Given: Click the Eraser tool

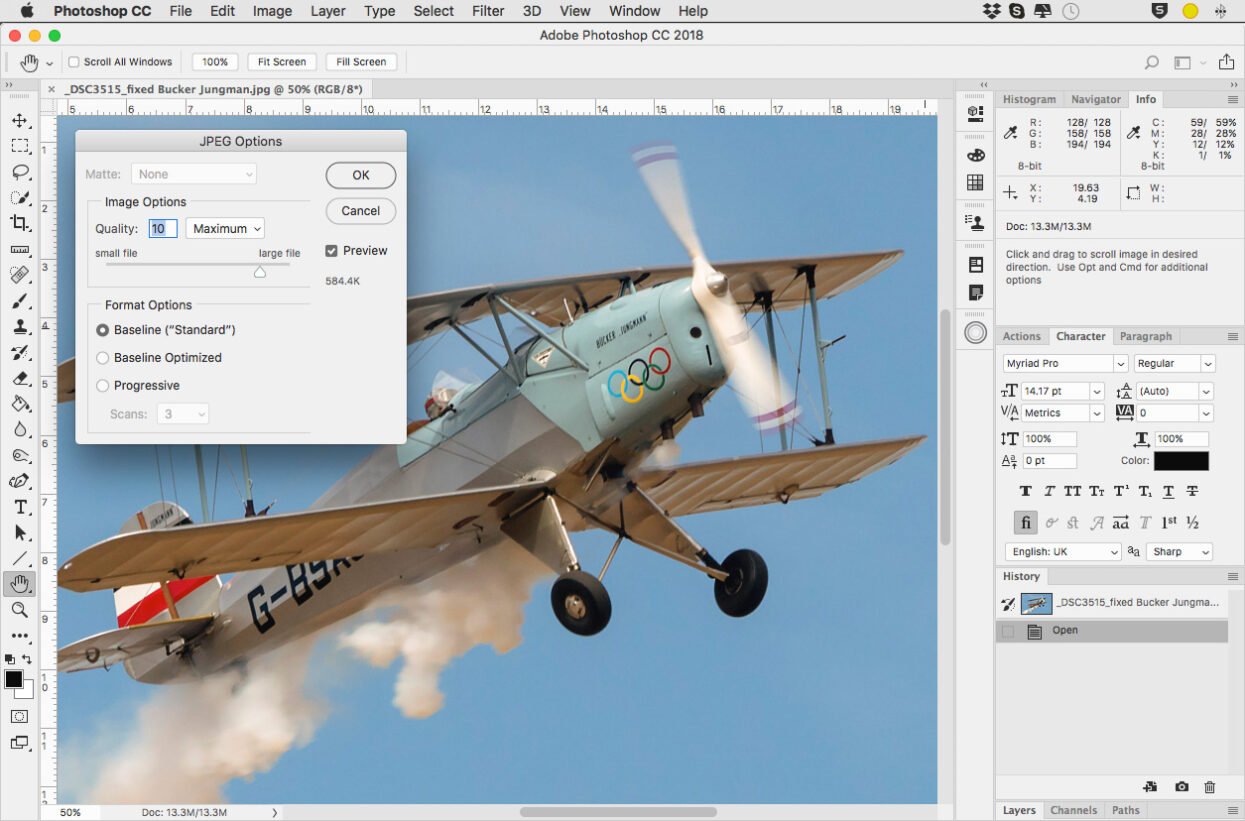Looking at the screenshot, I should tap(20, 379).
